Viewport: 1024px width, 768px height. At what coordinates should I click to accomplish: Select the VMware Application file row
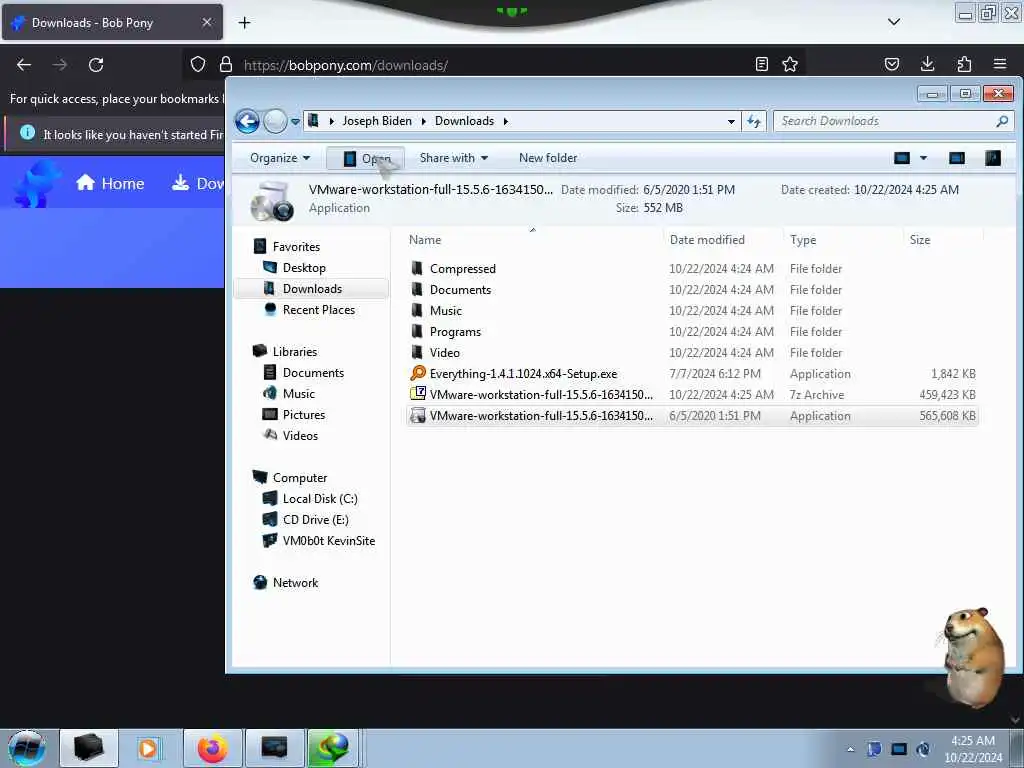coord(692,415)
